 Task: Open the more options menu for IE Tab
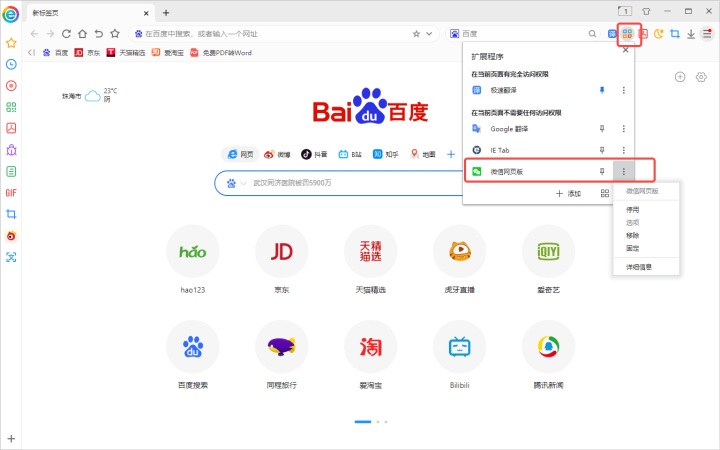[x=624, y=150]
